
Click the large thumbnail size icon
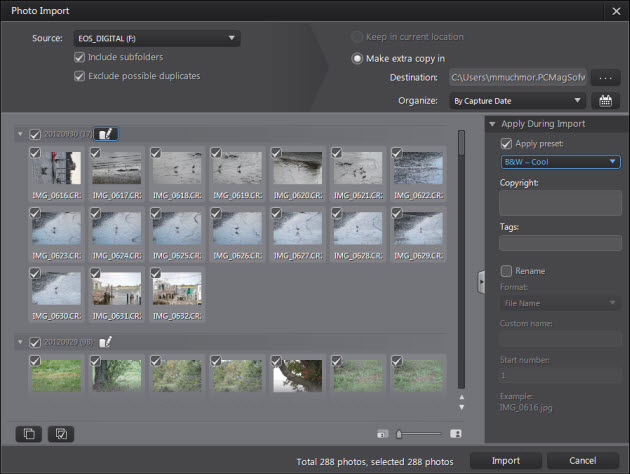455,434
